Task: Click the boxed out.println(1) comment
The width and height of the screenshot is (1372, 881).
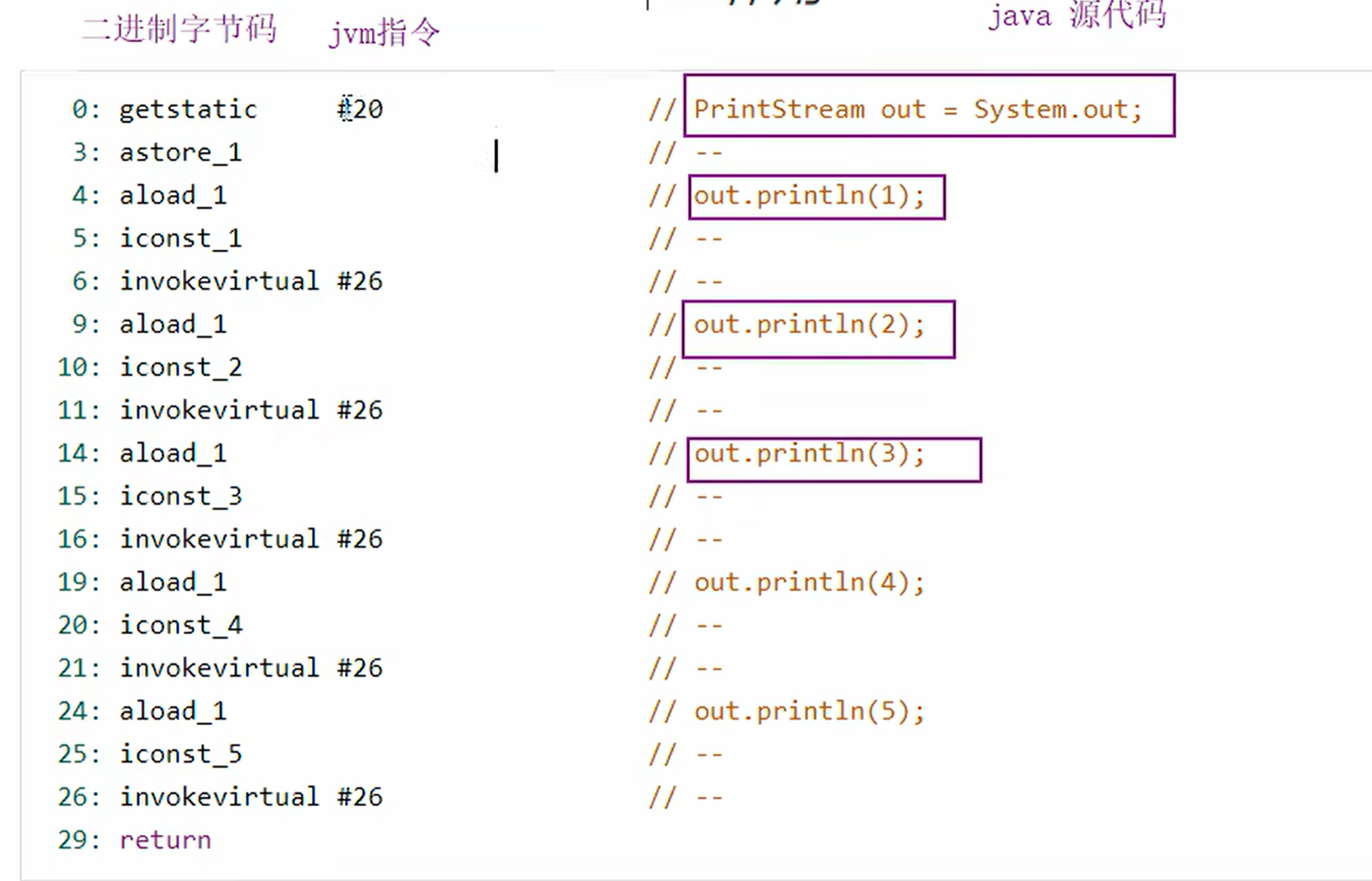Action: pos(809,196)
